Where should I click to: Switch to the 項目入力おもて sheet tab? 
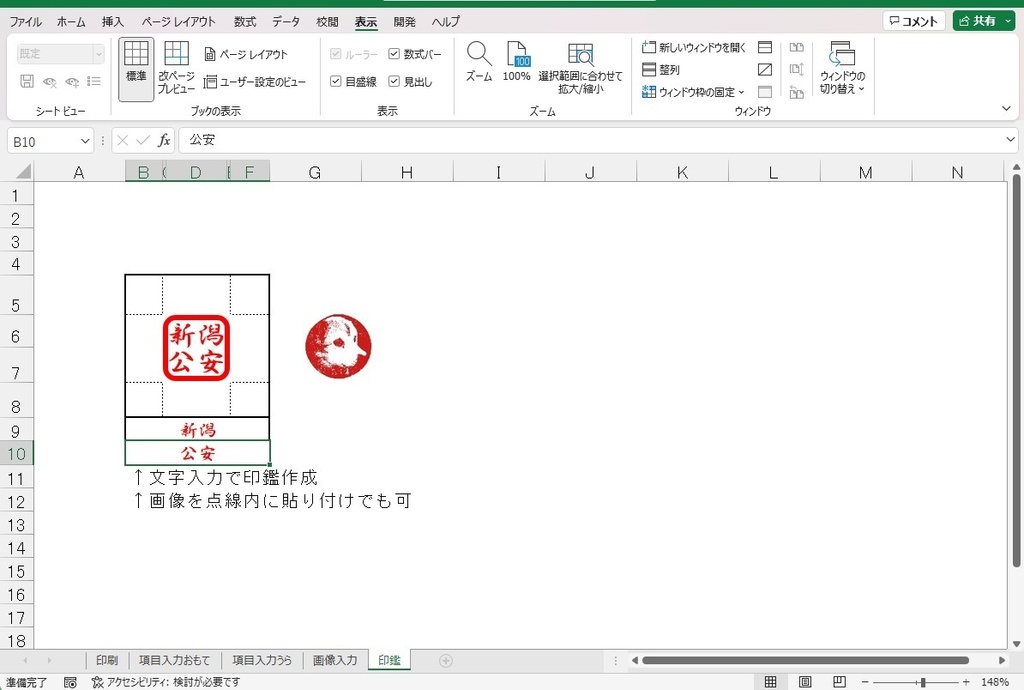174,660
